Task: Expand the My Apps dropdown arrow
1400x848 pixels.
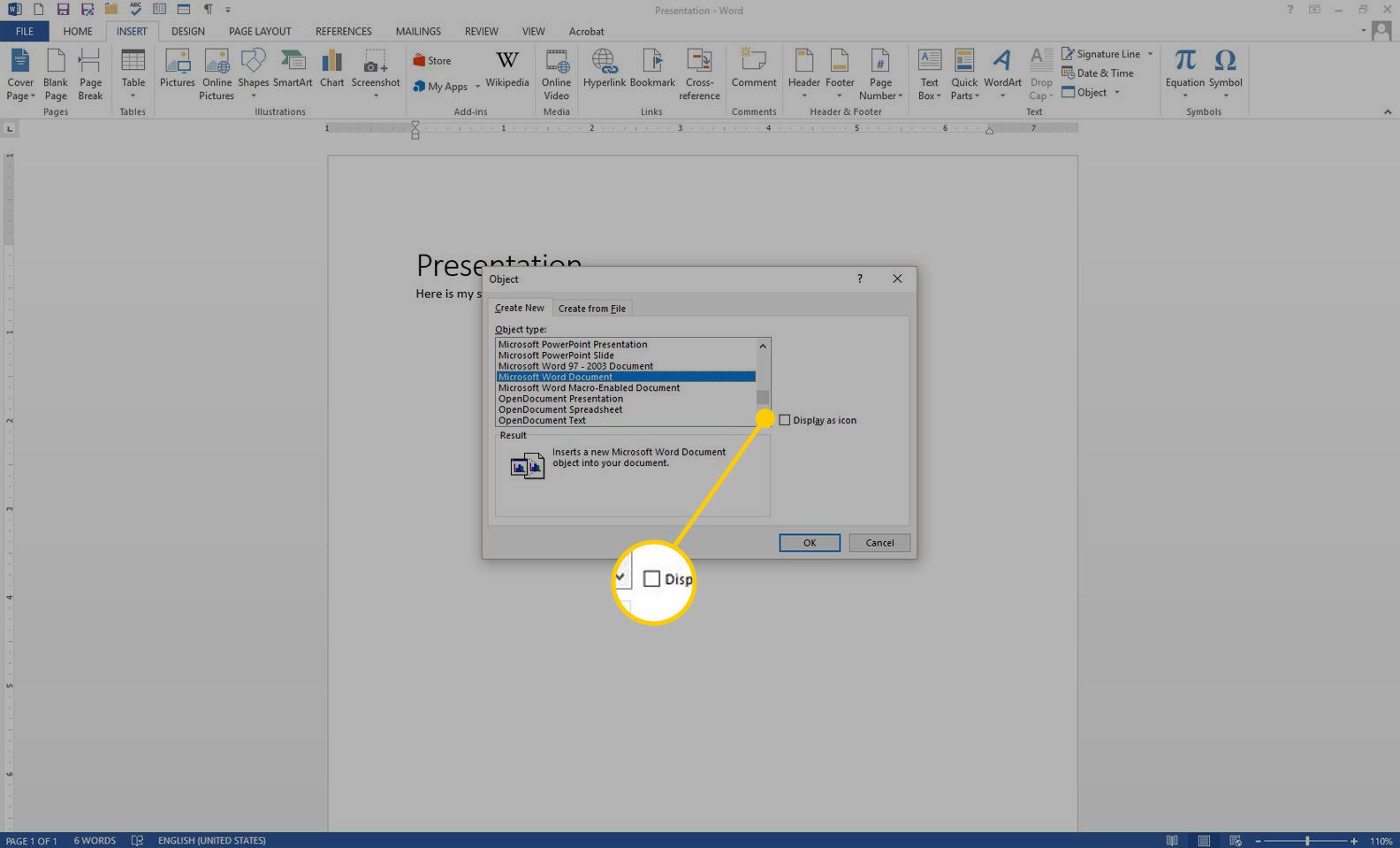Action: pos(477,87)
